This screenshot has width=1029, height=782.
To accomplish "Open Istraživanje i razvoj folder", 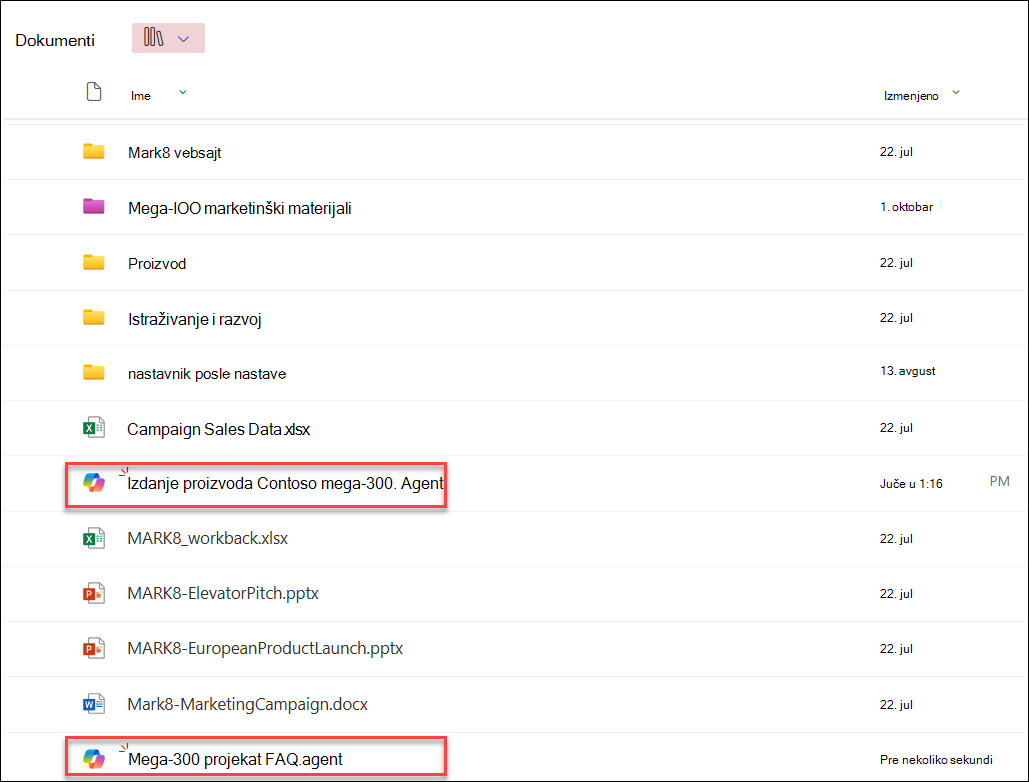I will point(194,319).
